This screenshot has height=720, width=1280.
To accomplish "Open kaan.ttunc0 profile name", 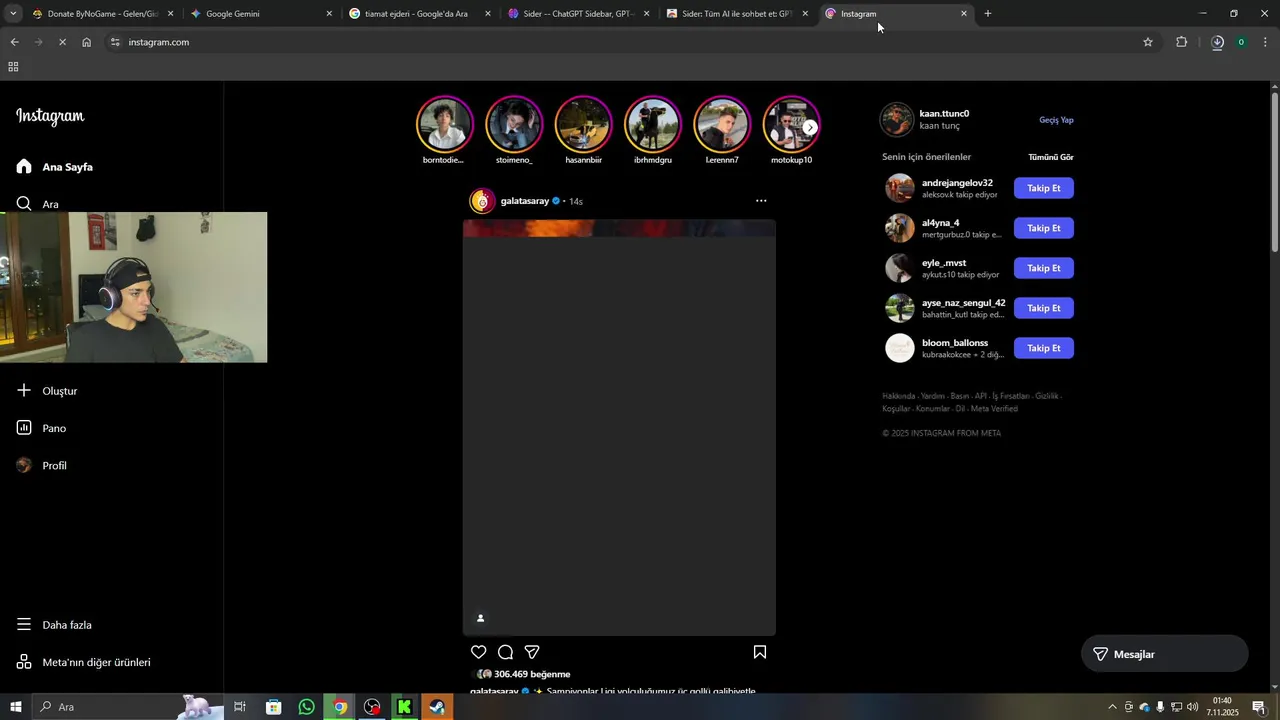I will pos(944,113).
